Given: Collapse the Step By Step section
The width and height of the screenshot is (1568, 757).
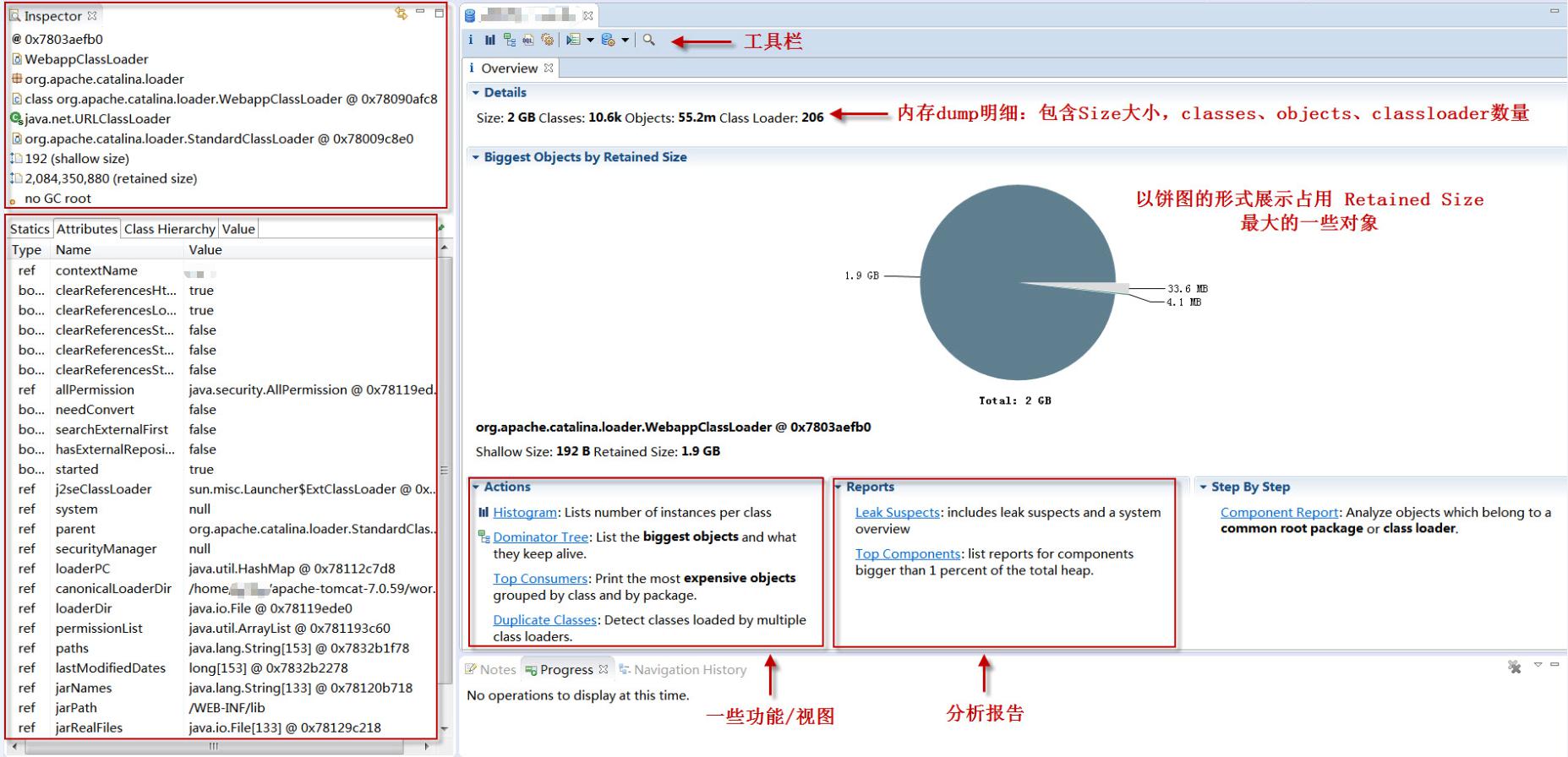Looking at the screenshot, I should (x=1204, y=487).
